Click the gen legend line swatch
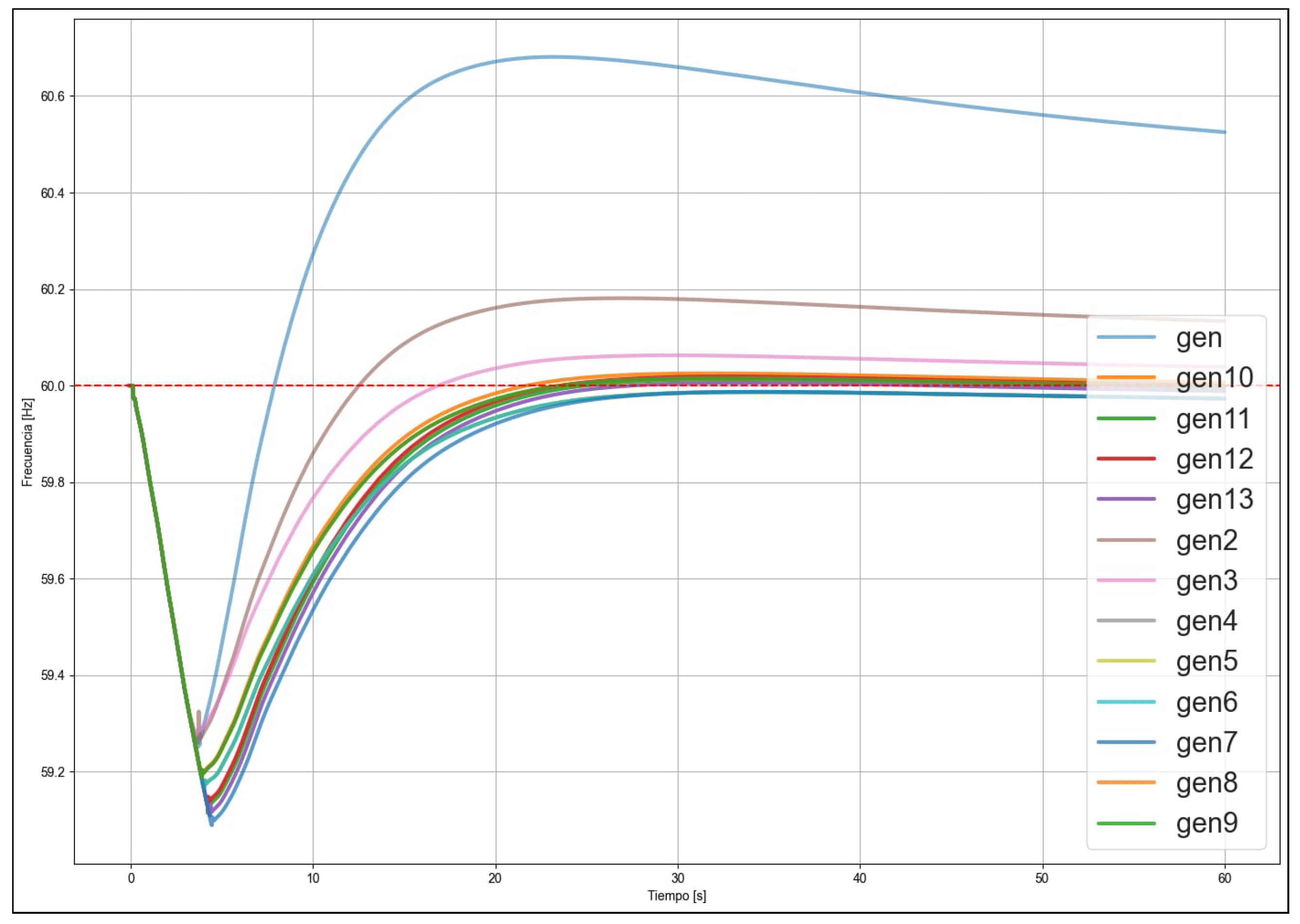 point(1125,338)
